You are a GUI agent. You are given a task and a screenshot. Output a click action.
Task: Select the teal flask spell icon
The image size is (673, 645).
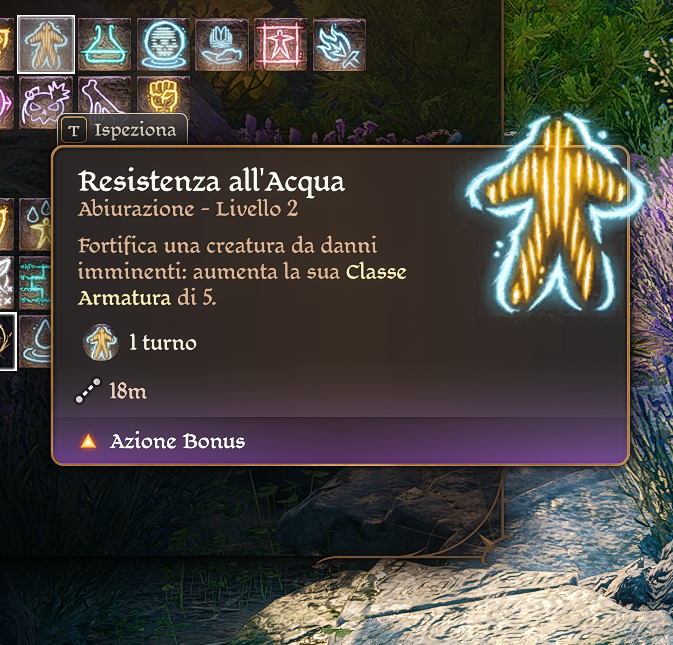click(x=105, y=45)
